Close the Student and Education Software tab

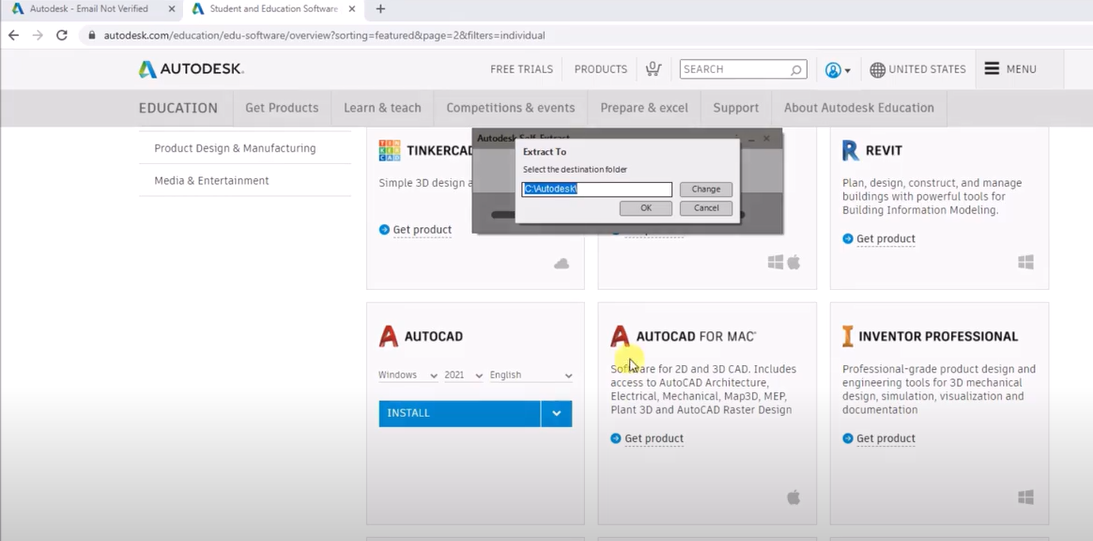352,9
